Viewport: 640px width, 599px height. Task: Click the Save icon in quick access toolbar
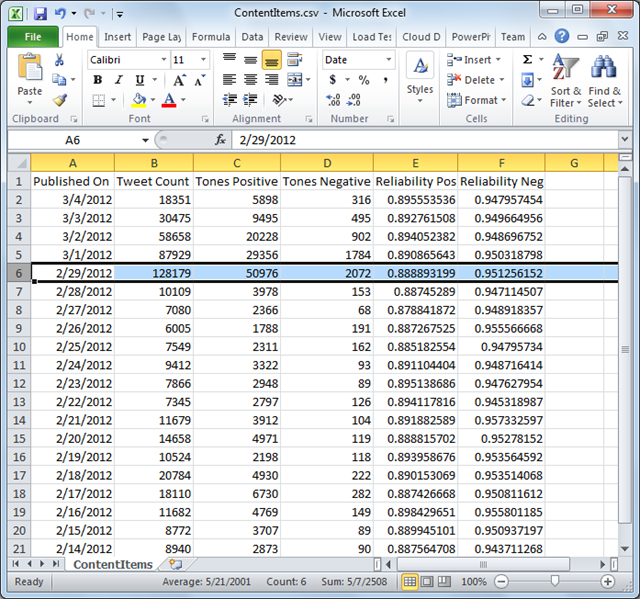click(40, 14)
